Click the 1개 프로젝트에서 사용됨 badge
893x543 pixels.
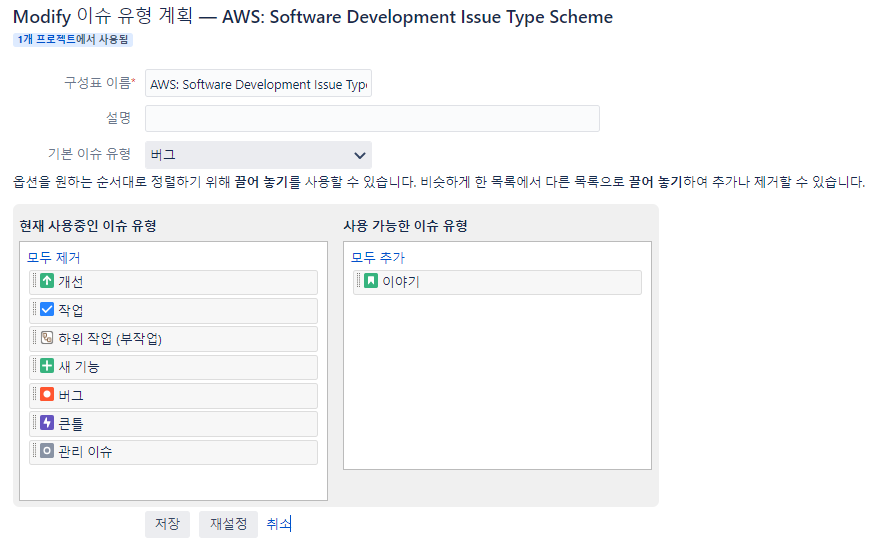click(x=73, y=39)
